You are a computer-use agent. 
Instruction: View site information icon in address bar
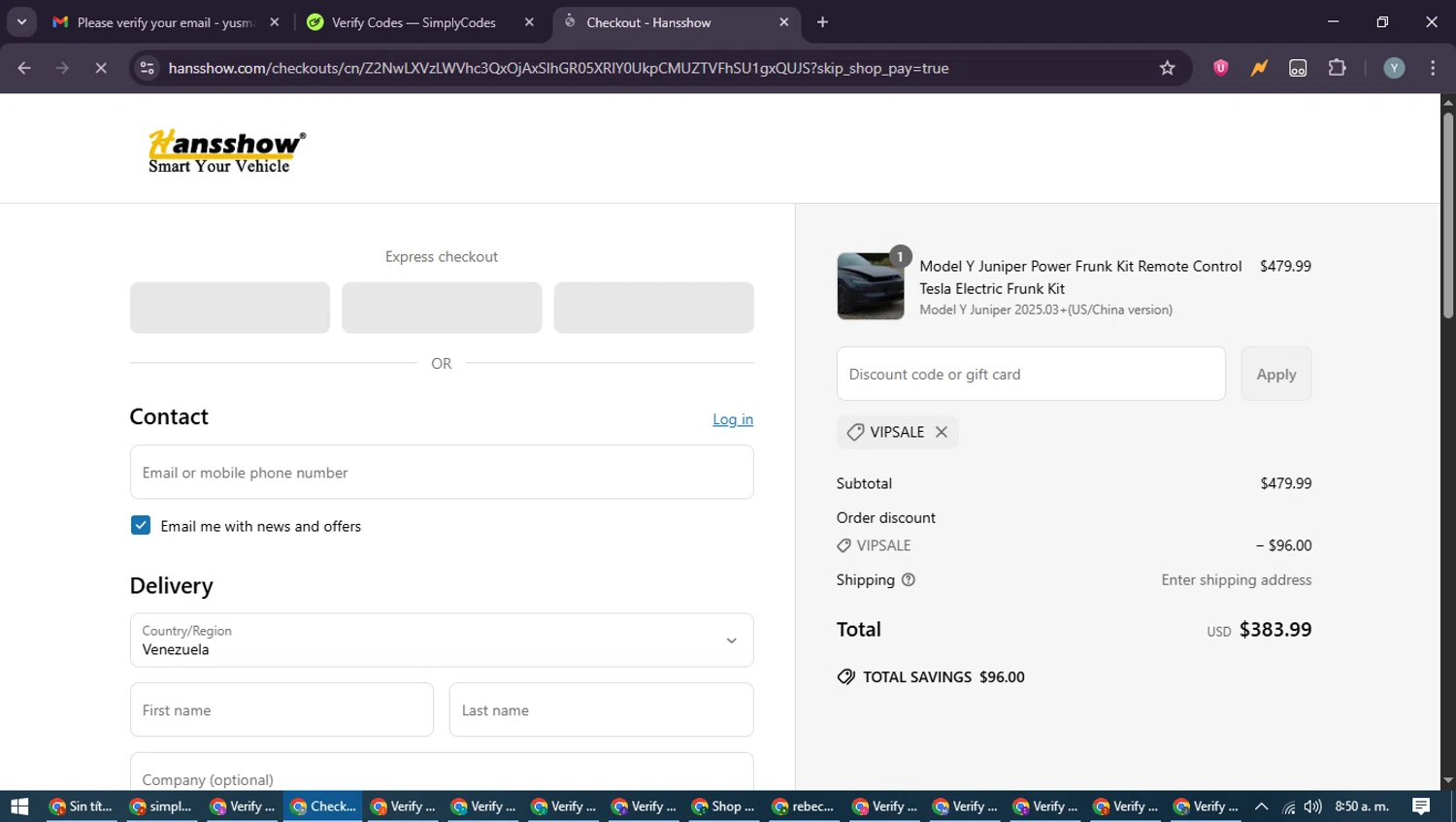point(148,68)
